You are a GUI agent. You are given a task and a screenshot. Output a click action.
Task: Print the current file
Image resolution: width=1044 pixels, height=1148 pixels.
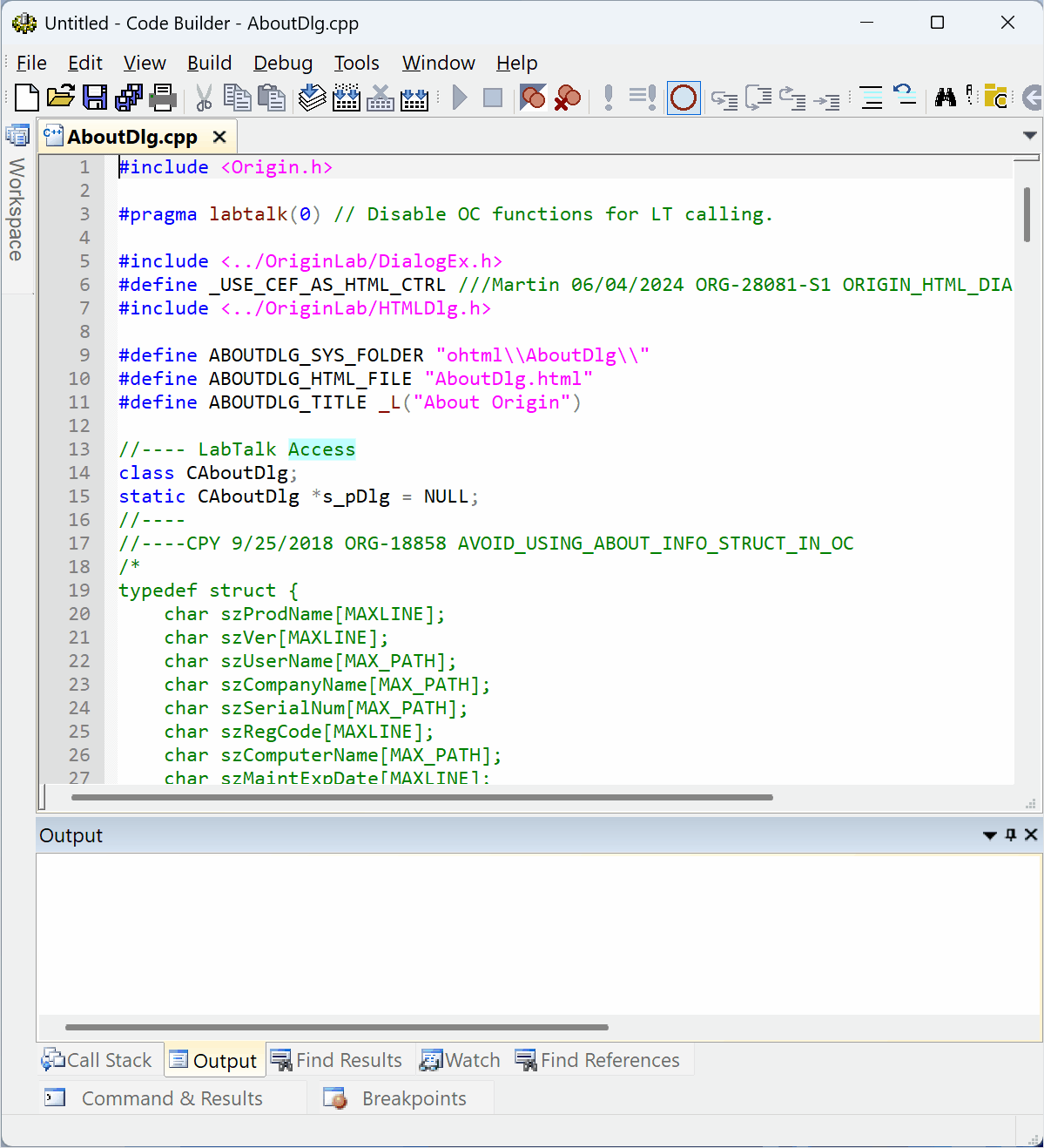click(163, 98)
